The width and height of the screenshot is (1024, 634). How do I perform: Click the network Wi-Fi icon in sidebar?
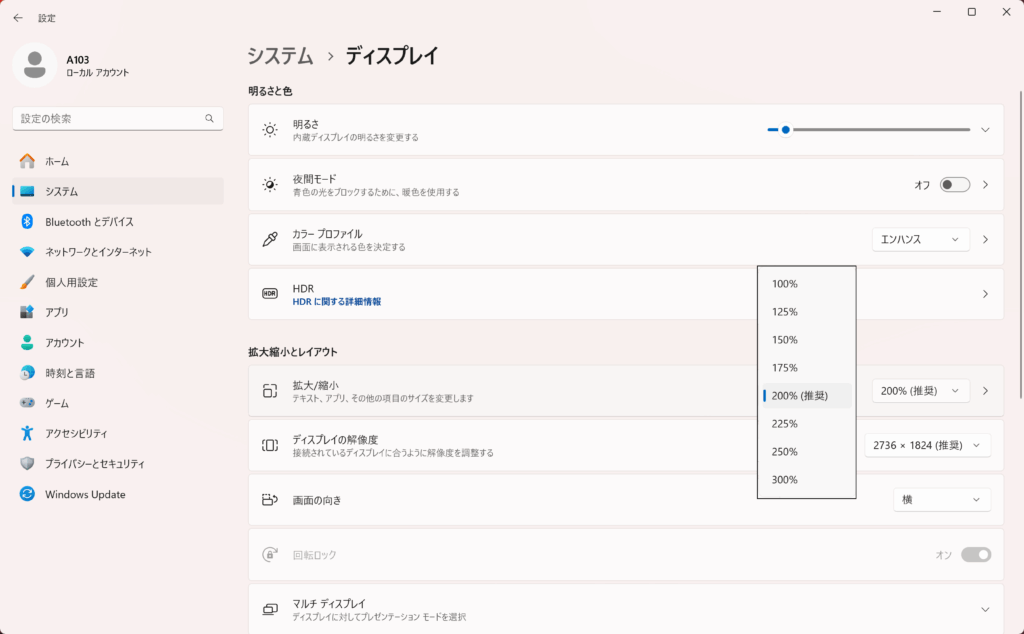click(27, 252)
